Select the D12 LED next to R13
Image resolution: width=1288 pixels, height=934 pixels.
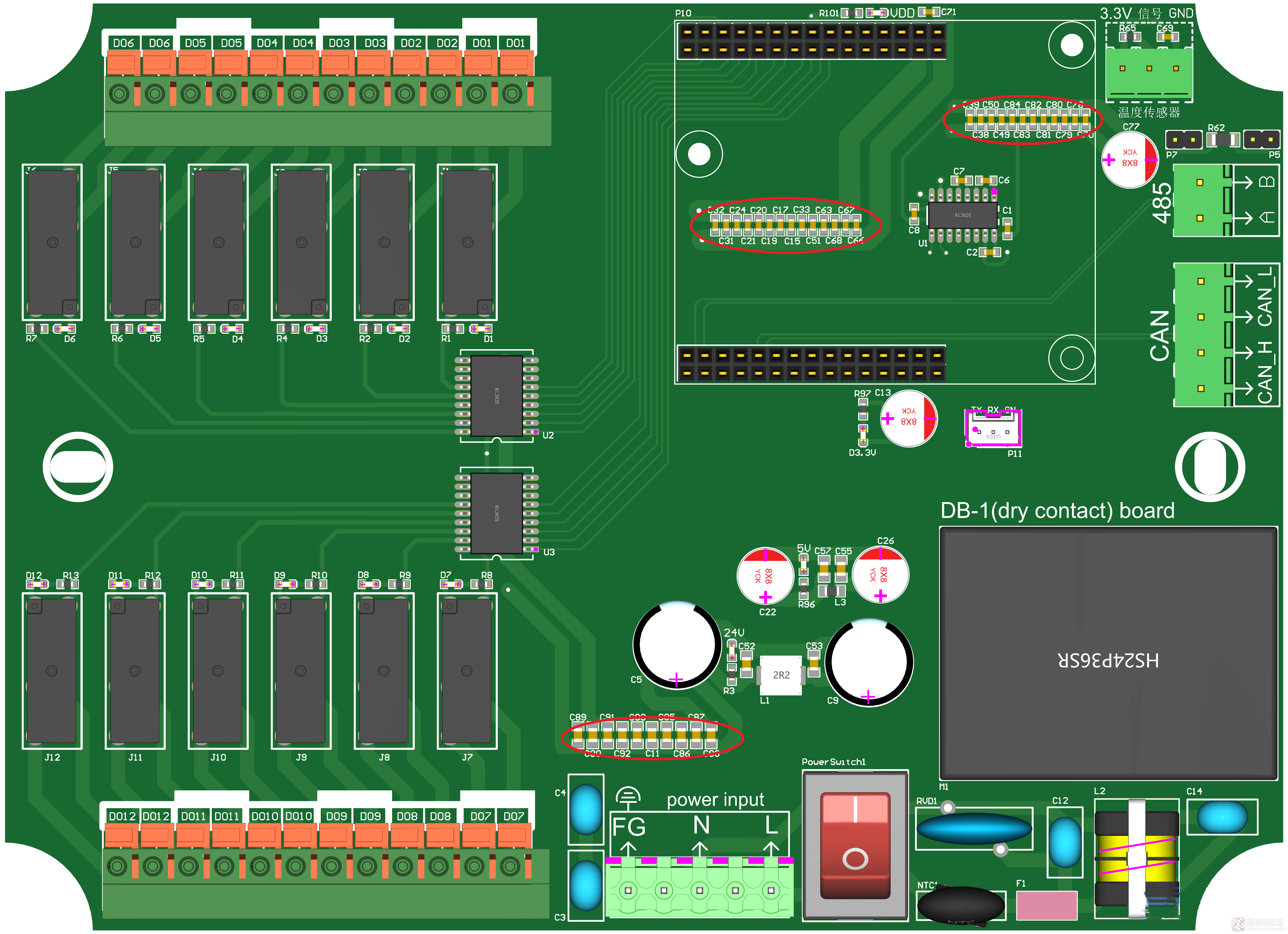coord(37,584)
